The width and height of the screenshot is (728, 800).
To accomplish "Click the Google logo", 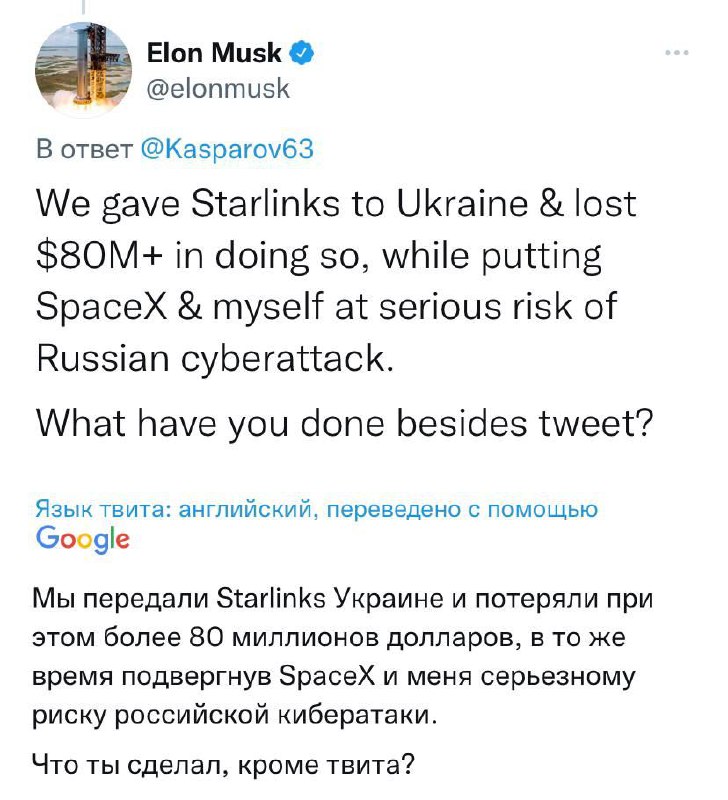I will pyautogui.click(x=83, y=539).
